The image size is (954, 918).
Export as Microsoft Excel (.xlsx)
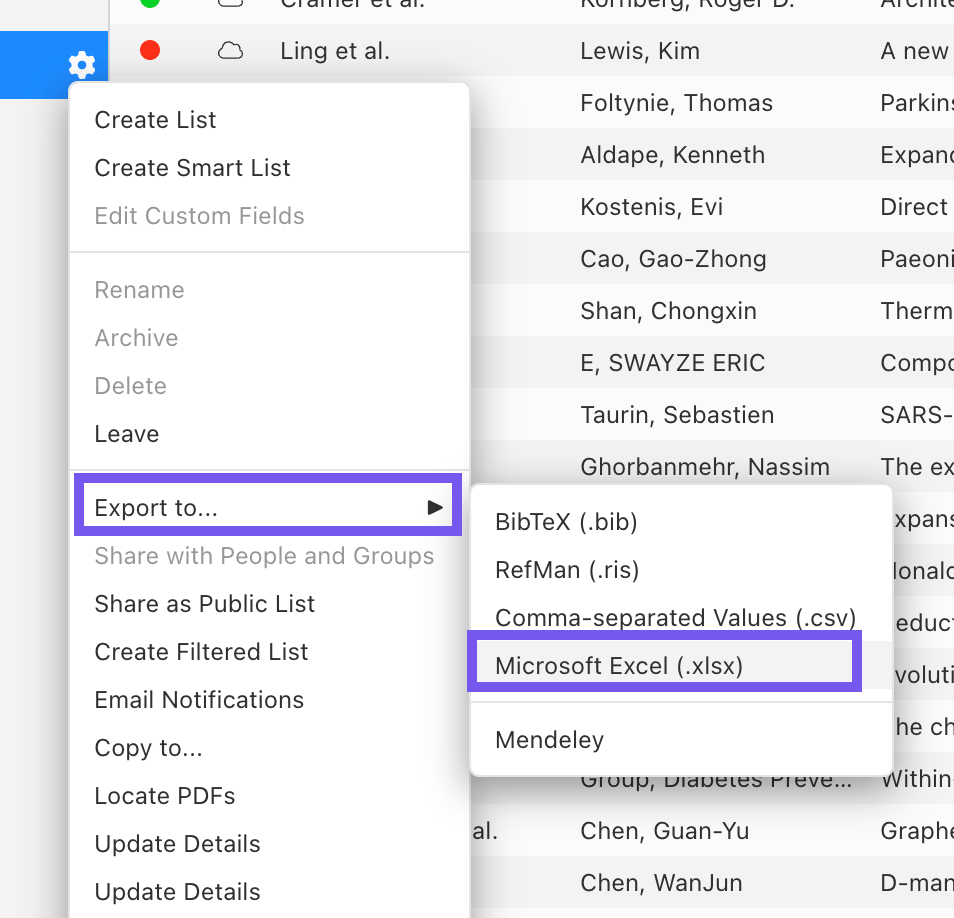(619, 666)
